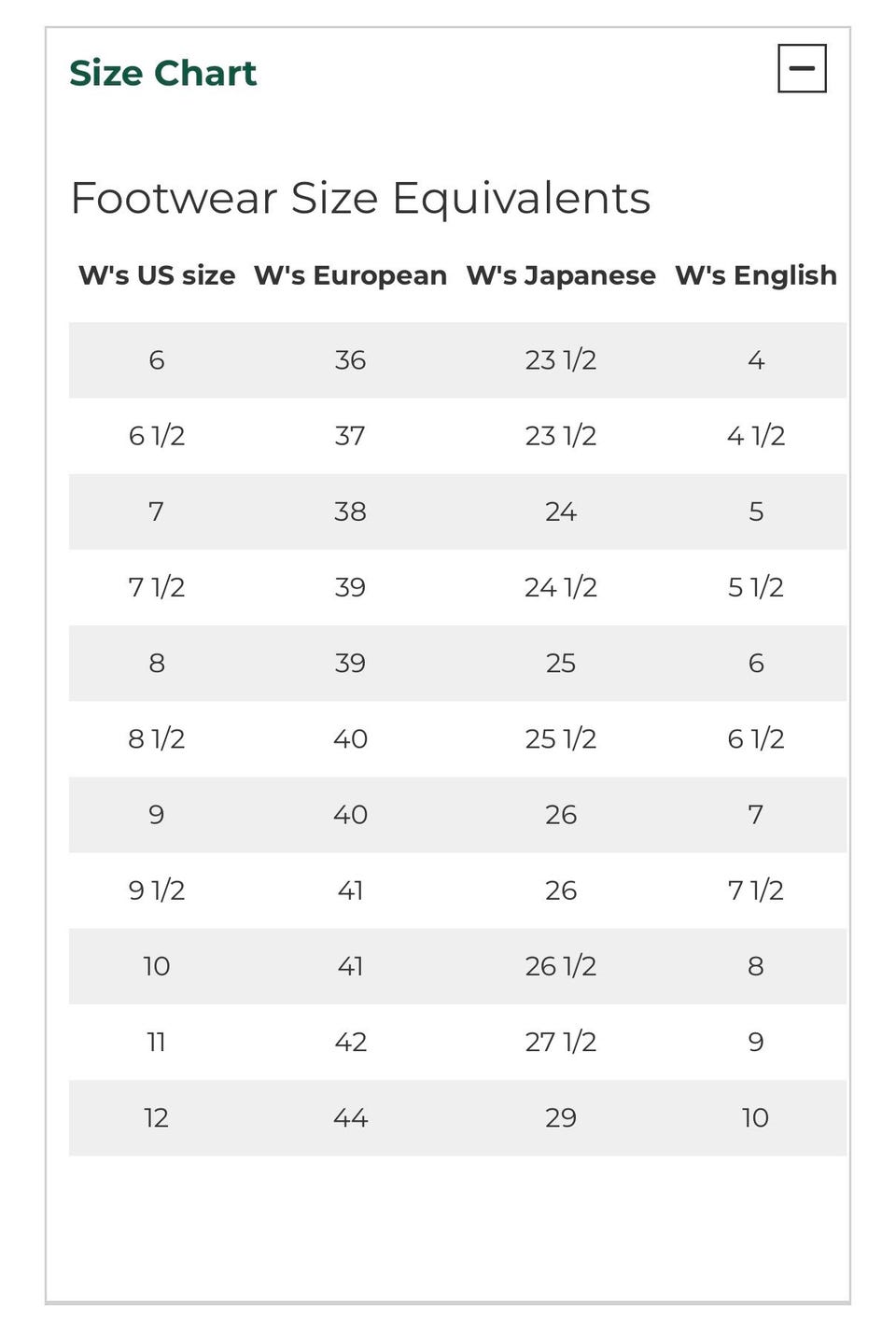The height and width of the screenshot is (1332, 896).
Task: Select the W's Japanese column header
Action: pos(561,275)
